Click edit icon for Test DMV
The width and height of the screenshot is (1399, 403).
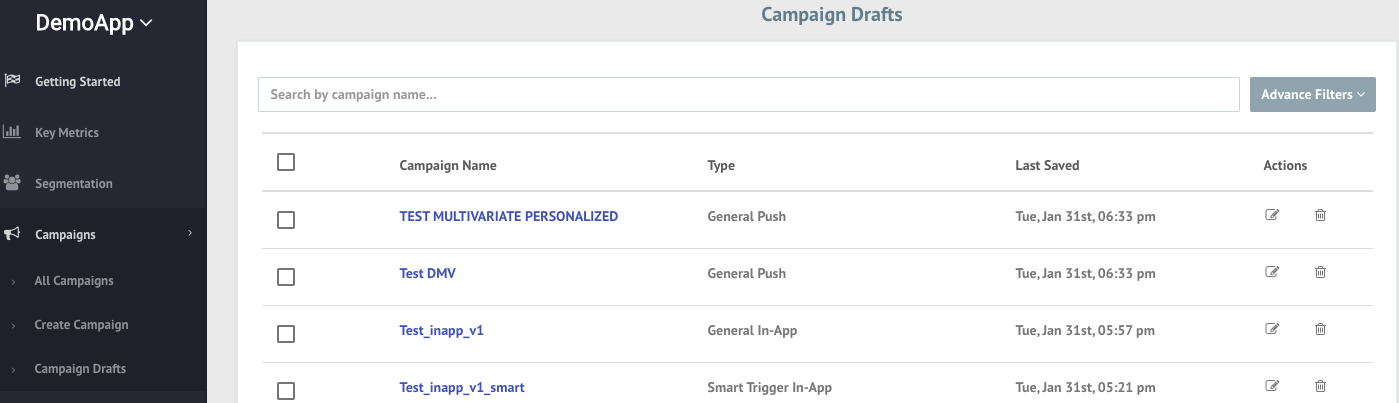click(x=1272, y=272)
